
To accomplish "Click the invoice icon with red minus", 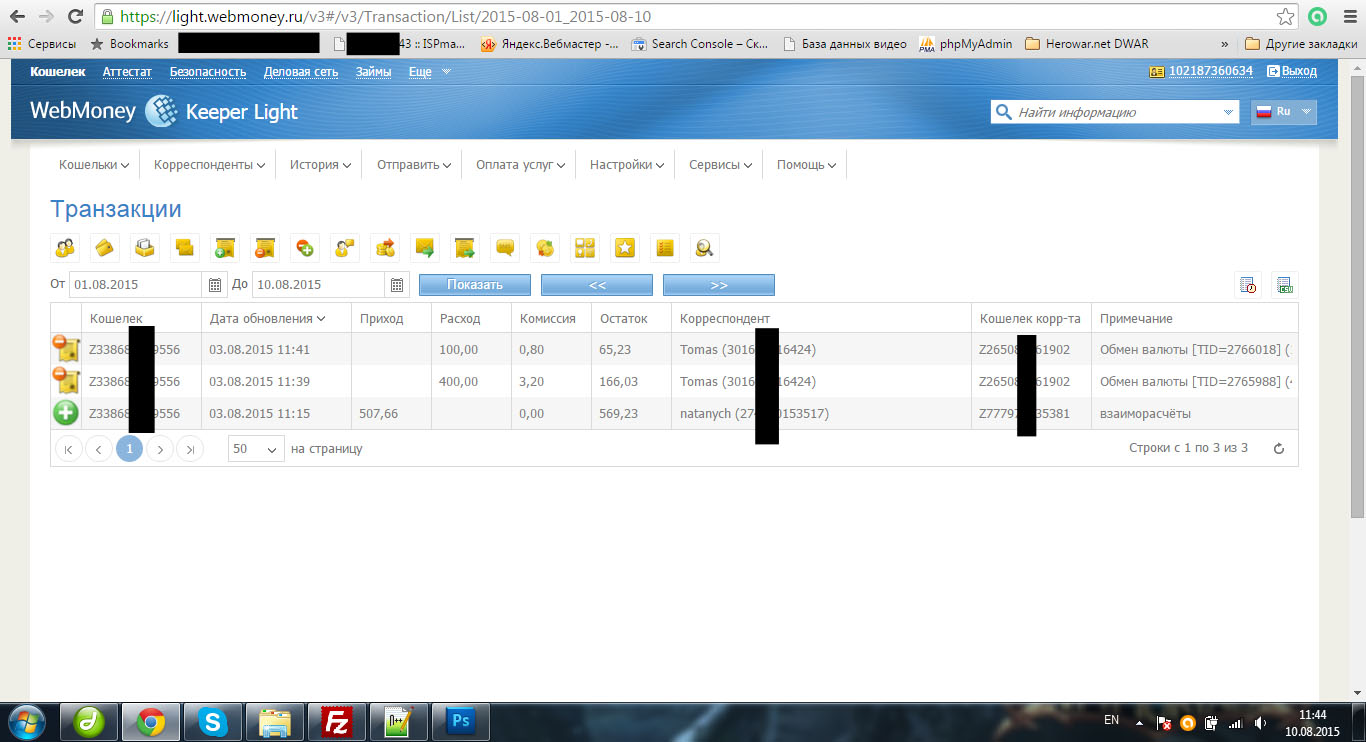I will click(x=265, y=248).
